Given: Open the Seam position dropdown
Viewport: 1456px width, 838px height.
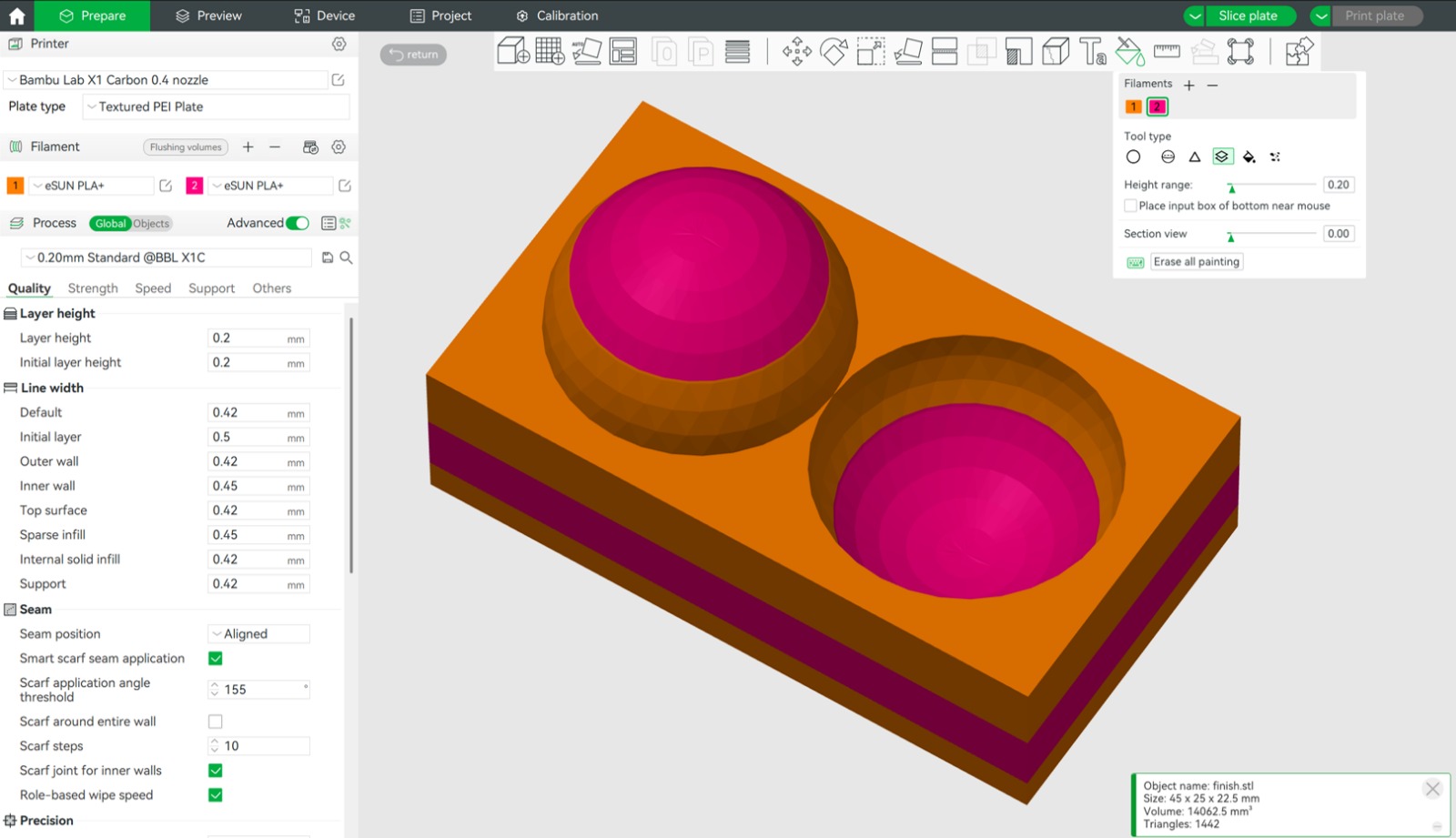Looking at the screenshot, I should click(259, 634).
